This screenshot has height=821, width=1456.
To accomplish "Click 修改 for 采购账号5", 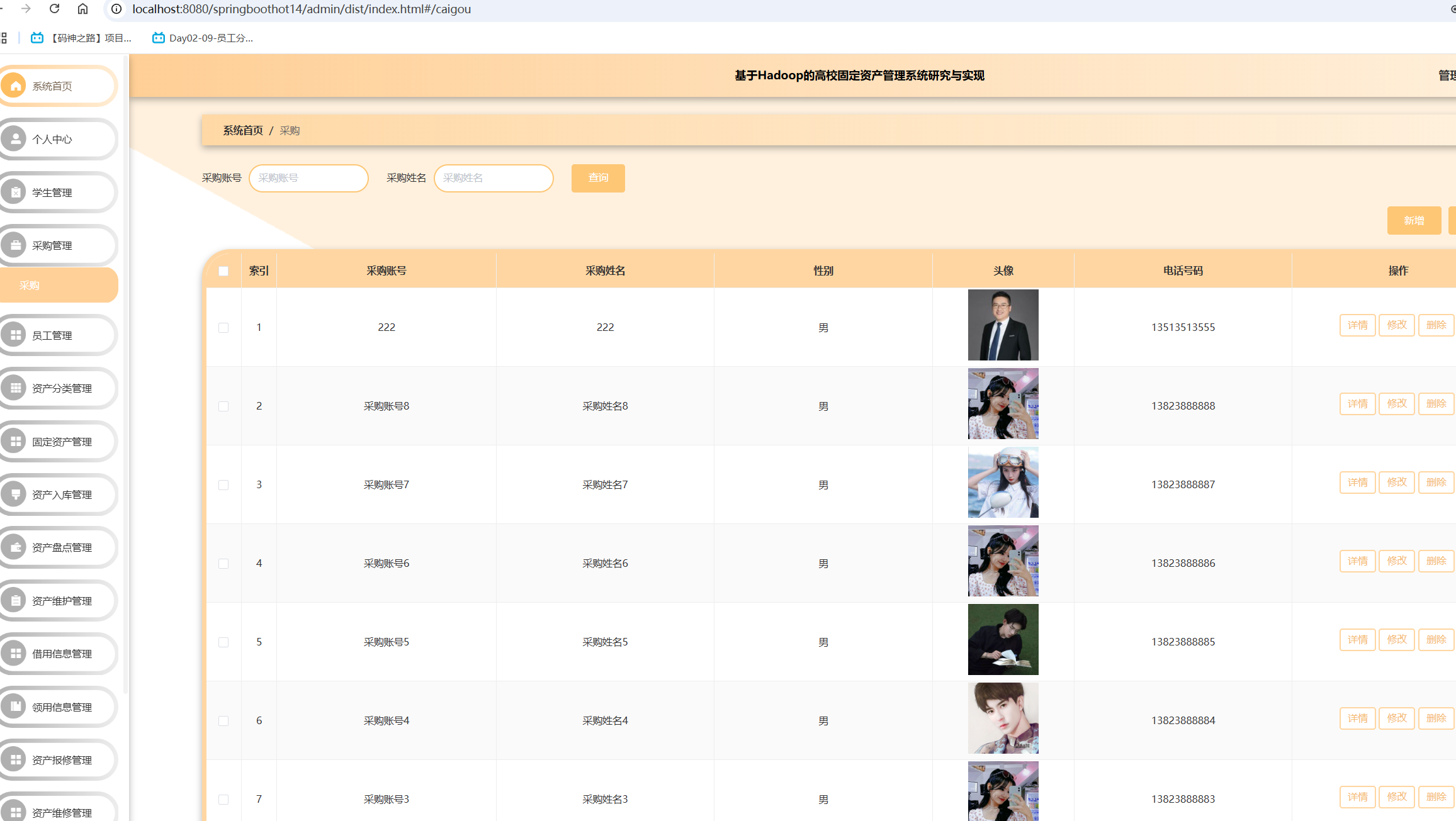I will pyautogui.click(x=1397, y=640).
